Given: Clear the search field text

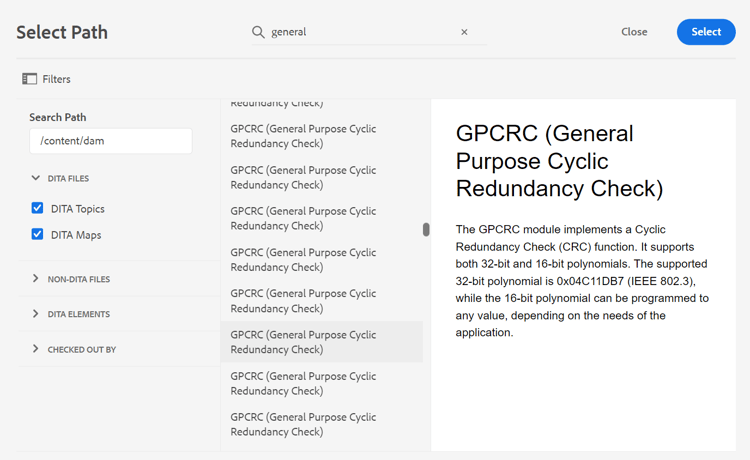Looking at the screenshot, I should [464, 32].
